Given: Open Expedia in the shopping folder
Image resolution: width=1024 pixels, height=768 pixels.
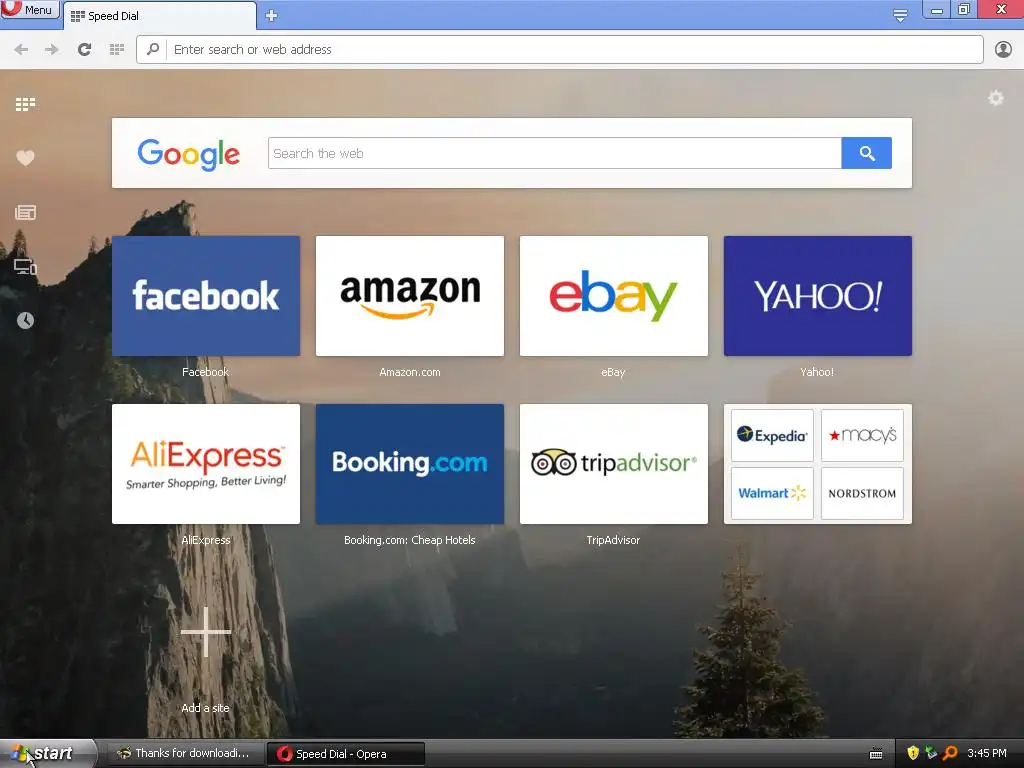Looking at the screenshot, I should click(772, 435).
